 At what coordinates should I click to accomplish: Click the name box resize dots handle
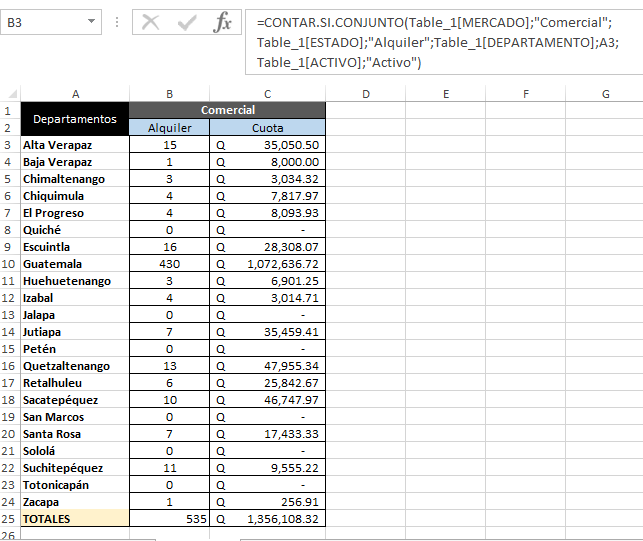[117, 22]
